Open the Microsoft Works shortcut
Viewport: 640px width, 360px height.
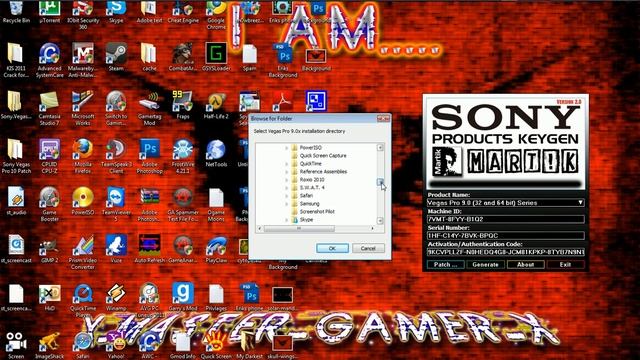point(83,108)
